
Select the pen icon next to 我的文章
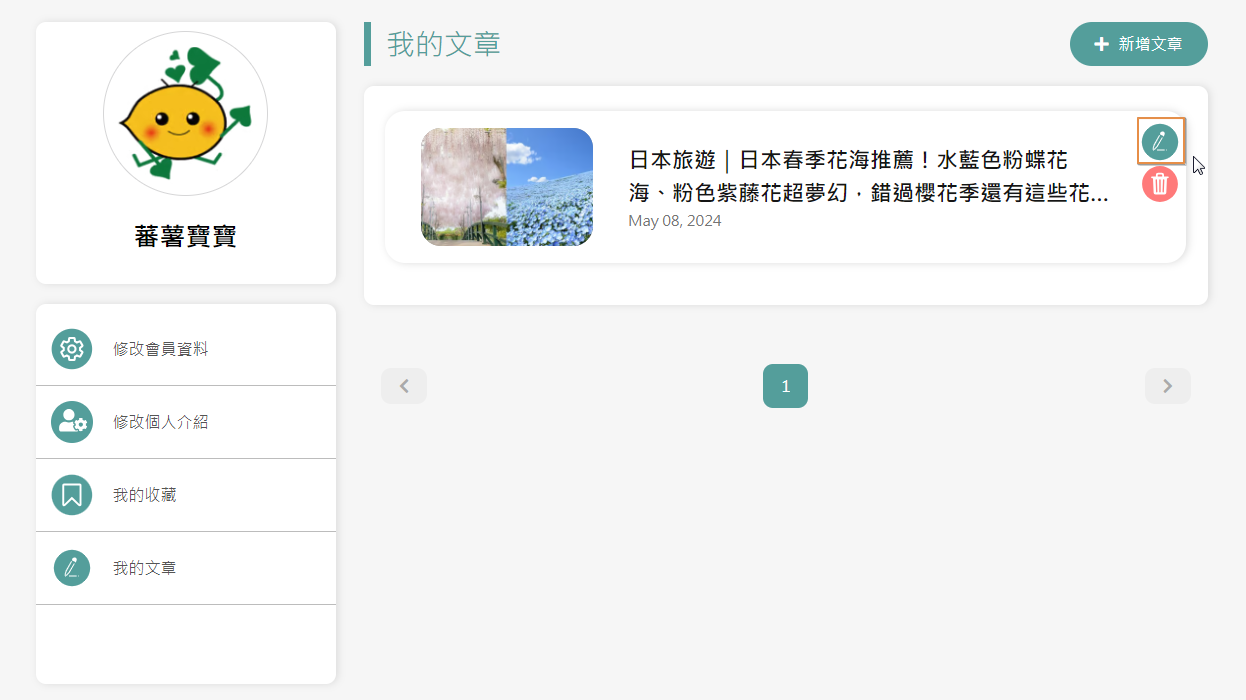coord(71,567)
